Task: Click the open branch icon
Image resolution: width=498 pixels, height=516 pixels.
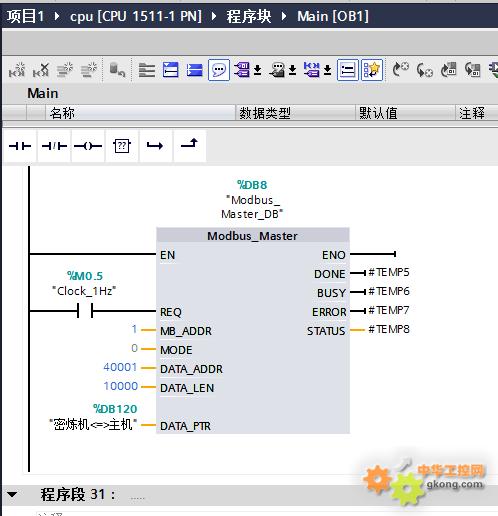Action: 156,146
